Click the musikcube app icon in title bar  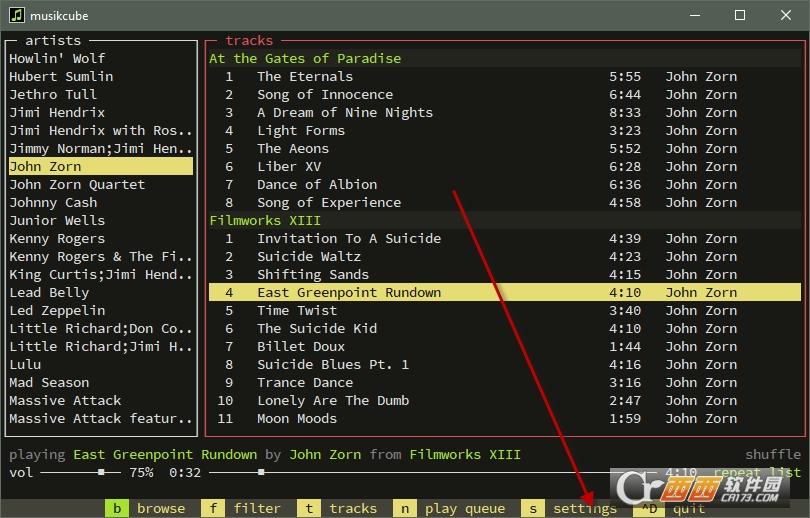(x=16, y=15)
